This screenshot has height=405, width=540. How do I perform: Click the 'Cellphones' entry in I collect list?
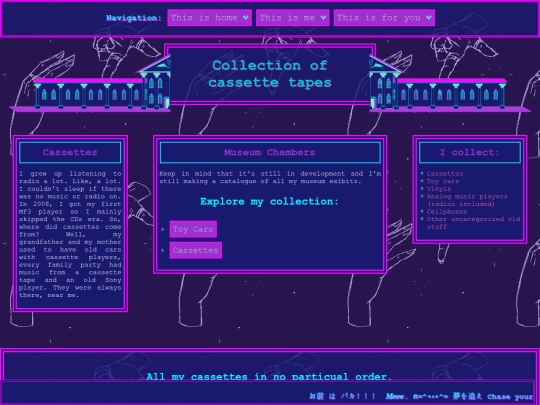point(447,211)
